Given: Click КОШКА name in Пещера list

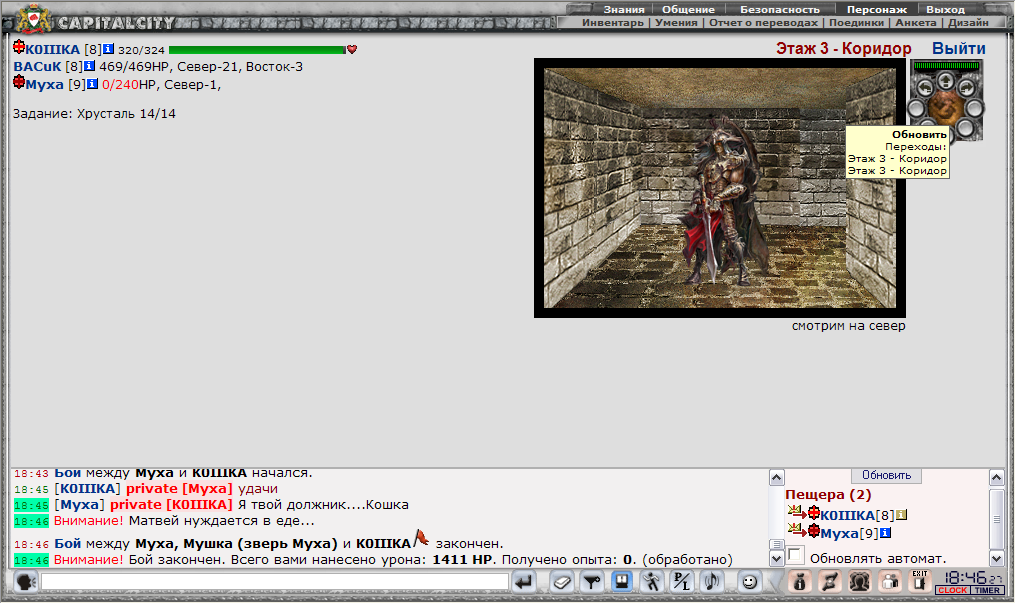Looking at the screenshot, I should point(848,515).
